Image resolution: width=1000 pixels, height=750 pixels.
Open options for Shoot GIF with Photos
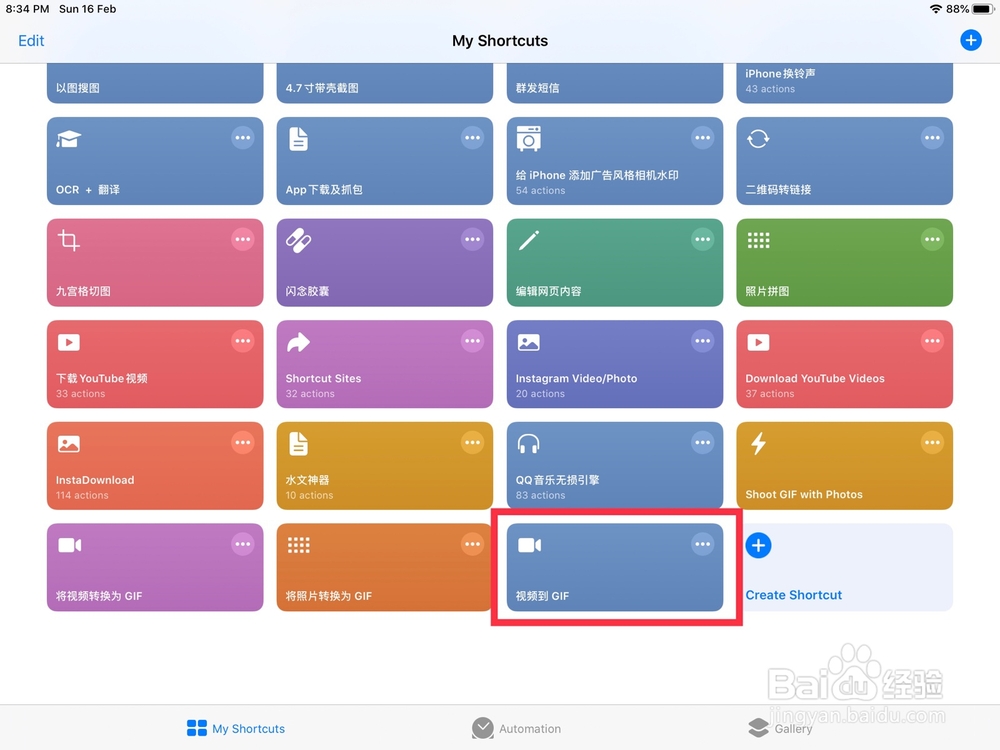click(932, 443)
